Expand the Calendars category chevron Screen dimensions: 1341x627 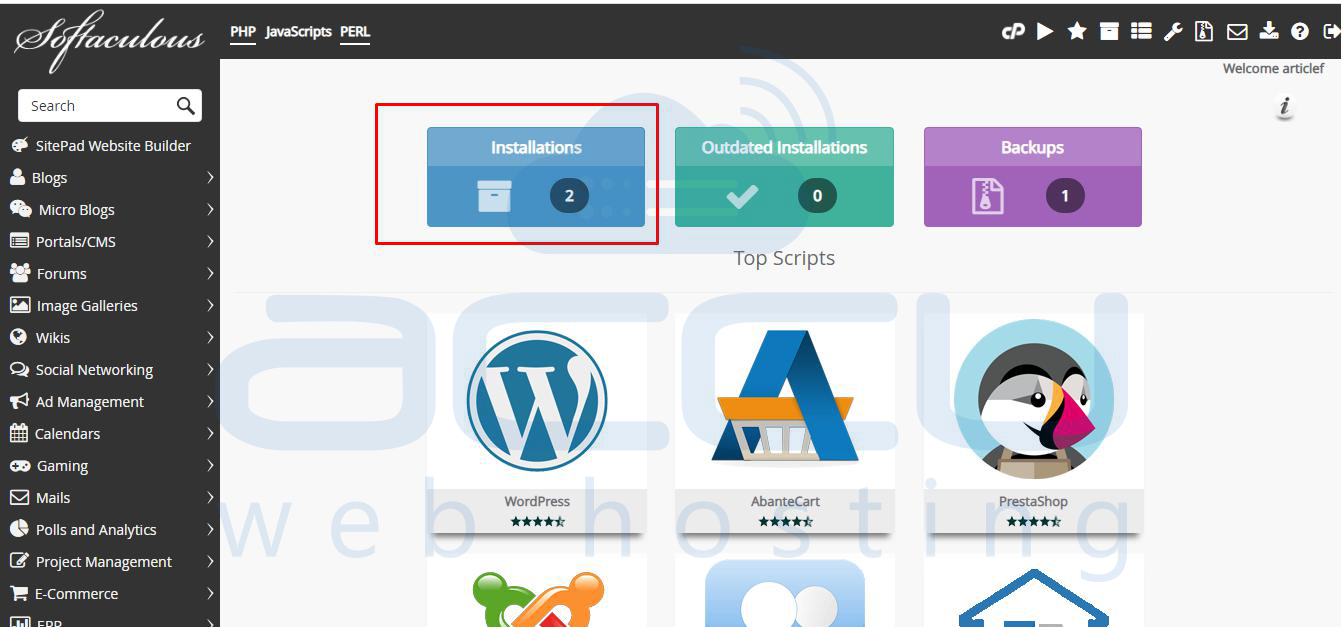tap(210, 434)
